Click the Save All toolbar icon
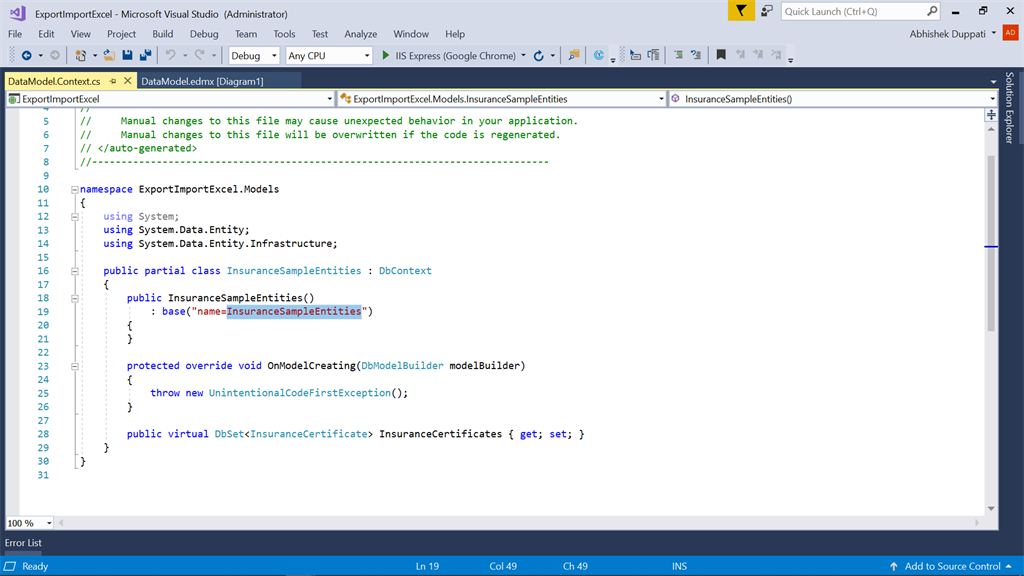 [x=146, y=56]
